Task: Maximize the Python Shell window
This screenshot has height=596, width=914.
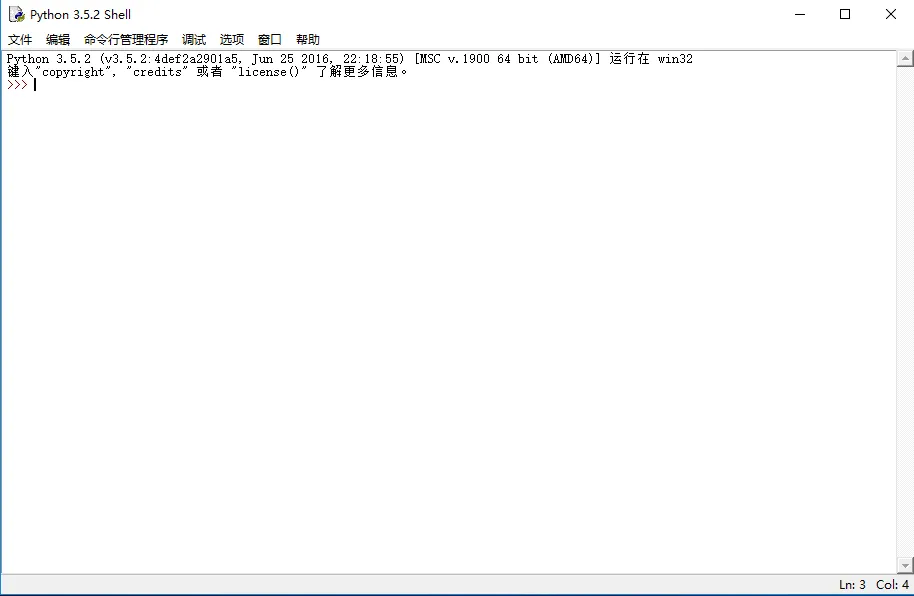Action: point(845,14)
